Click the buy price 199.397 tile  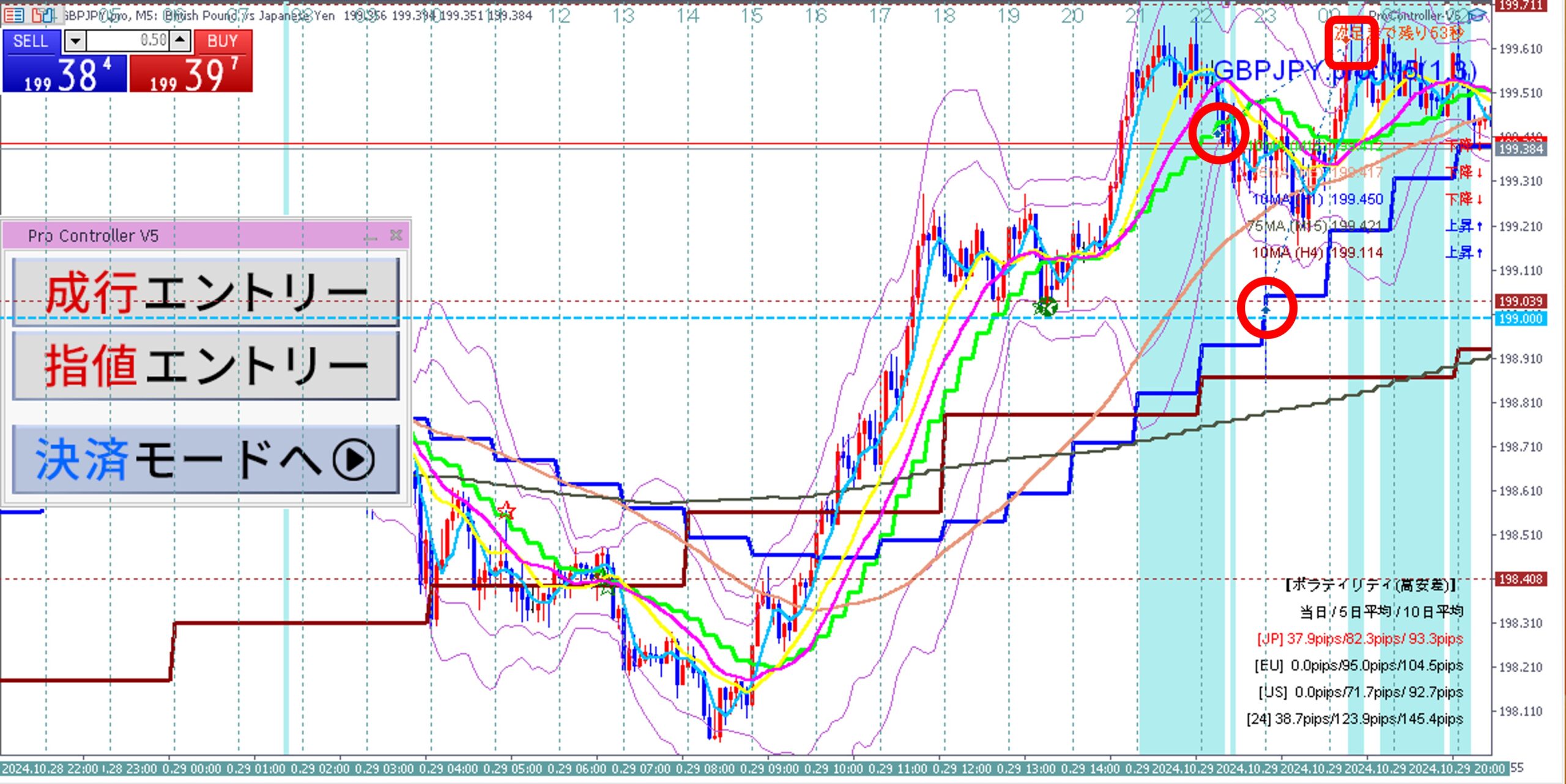[x=191, y=73]
